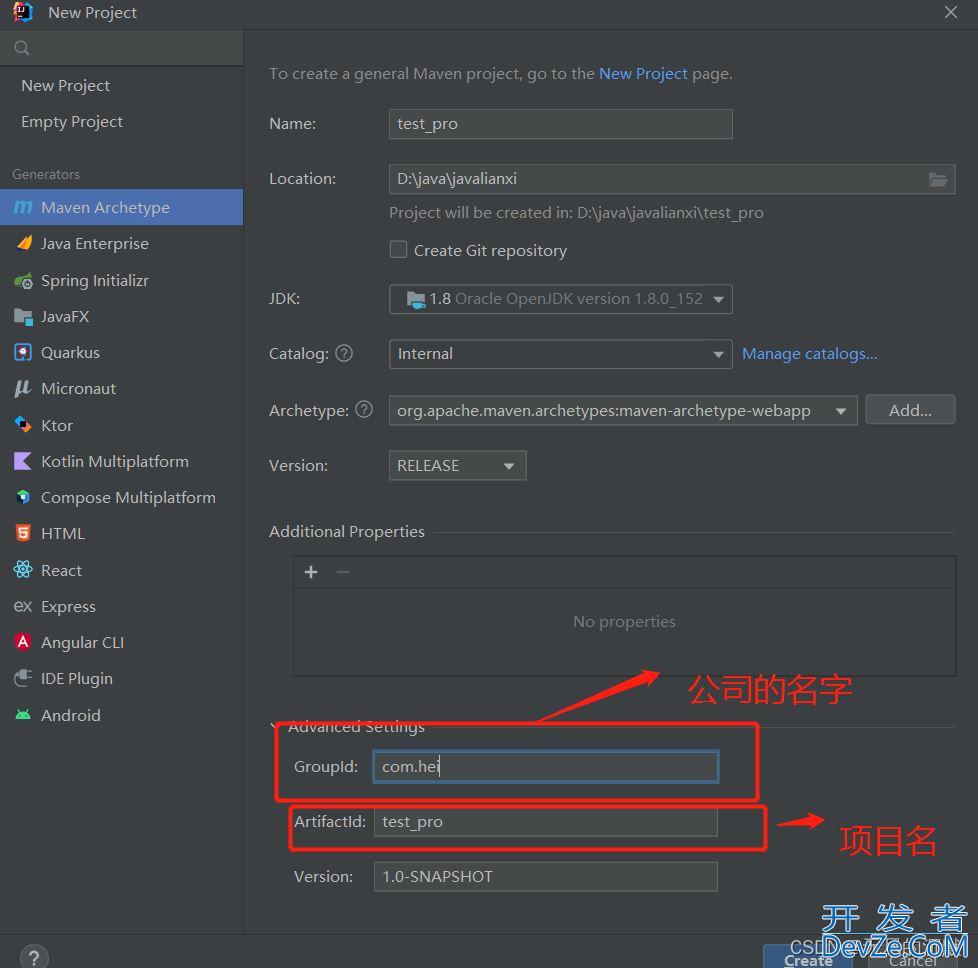This screenshot has height=968, width=978.
Task: Select the Express generator
Action: click(x=122, y=606)
